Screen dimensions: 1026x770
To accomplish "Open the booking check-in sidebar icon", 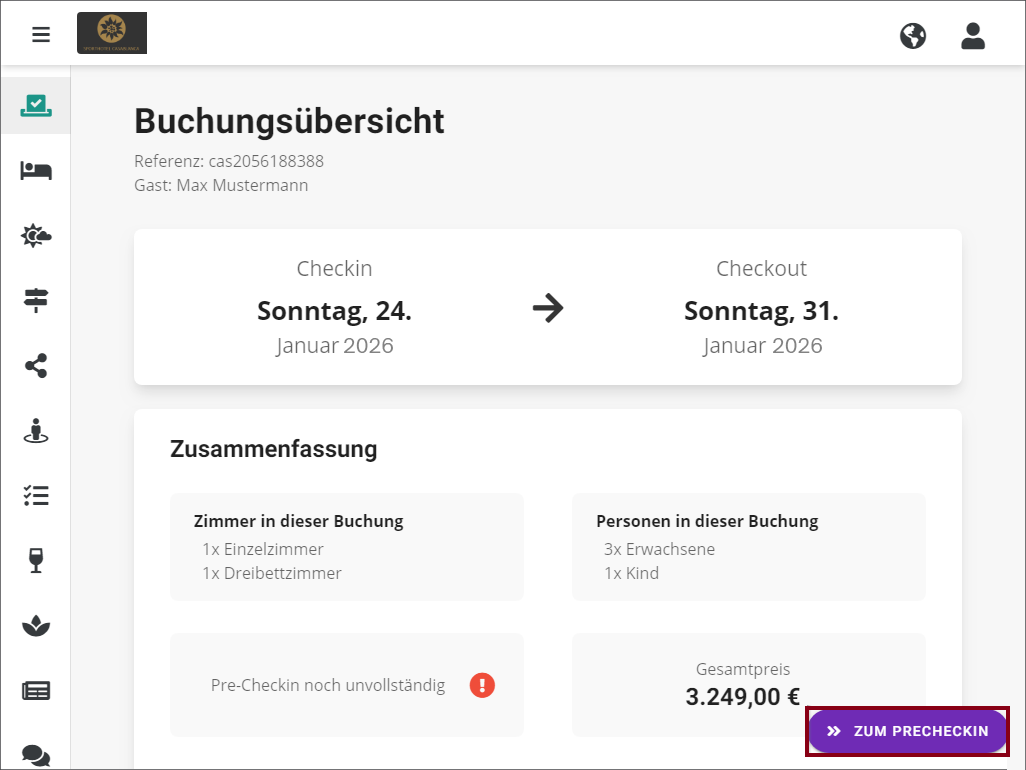I will click(36, 105).
